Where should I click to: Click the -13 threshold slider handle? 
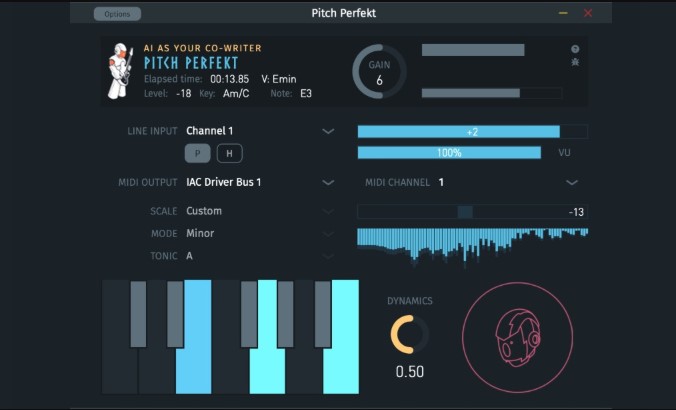[465, 212]
